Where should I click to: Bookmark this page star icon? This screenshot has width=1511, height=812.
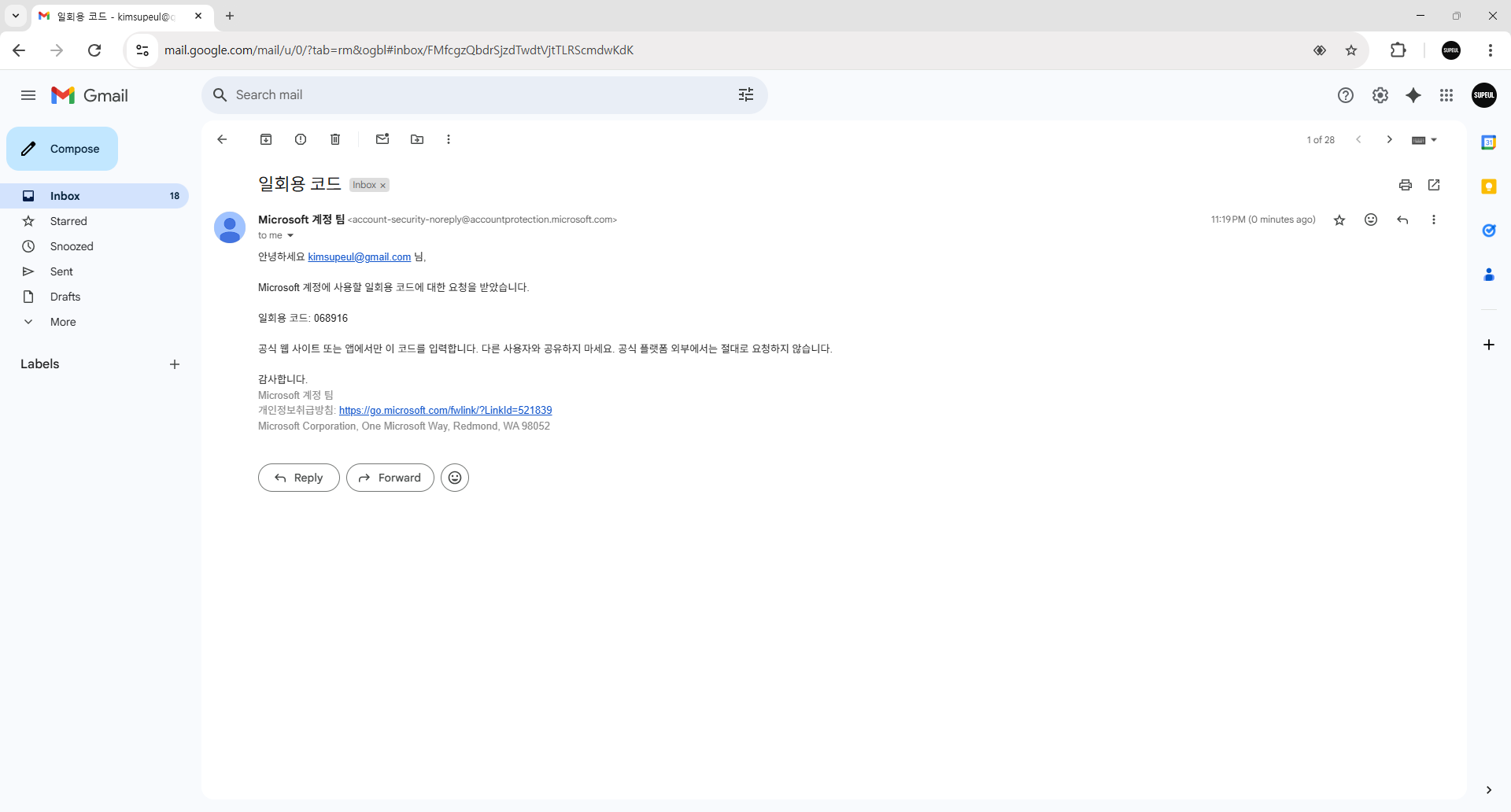[1351, 50]
